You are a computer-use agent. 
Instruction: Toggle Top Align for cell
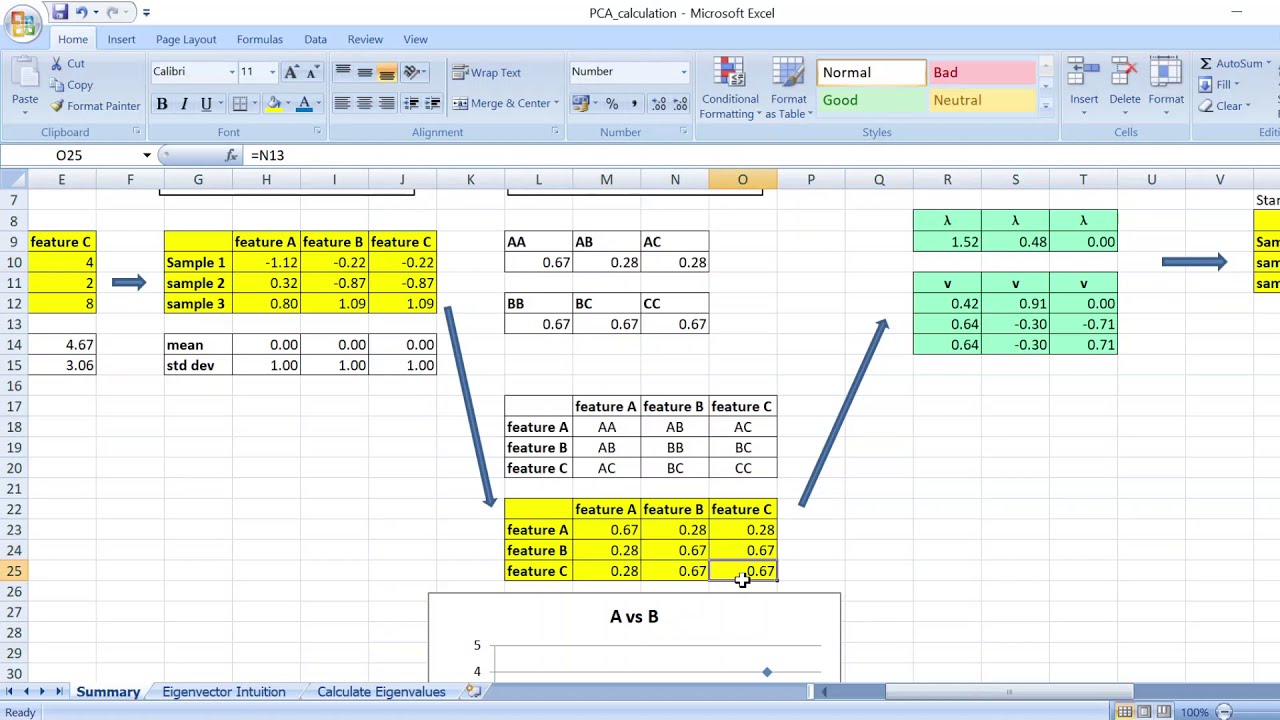coord(343,72)
